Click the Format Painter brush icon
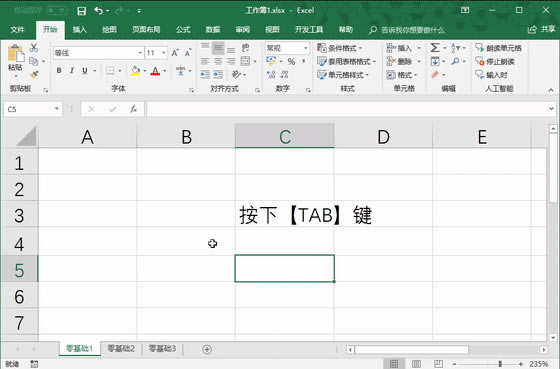Viewport: 560px width, 369px height. point(34,75)
